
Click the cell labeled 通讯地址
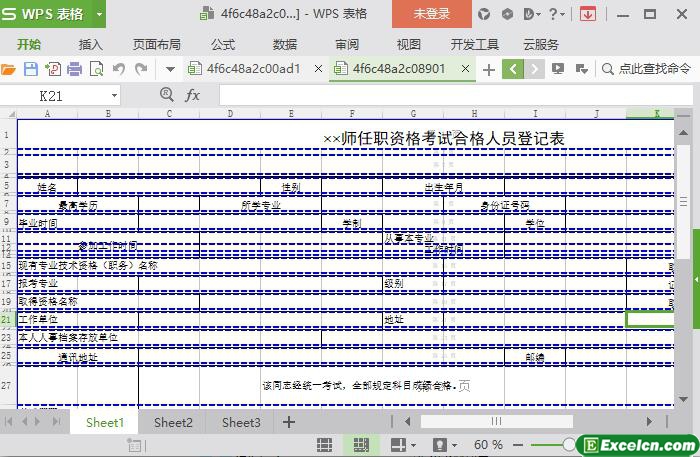coord(78,357)
